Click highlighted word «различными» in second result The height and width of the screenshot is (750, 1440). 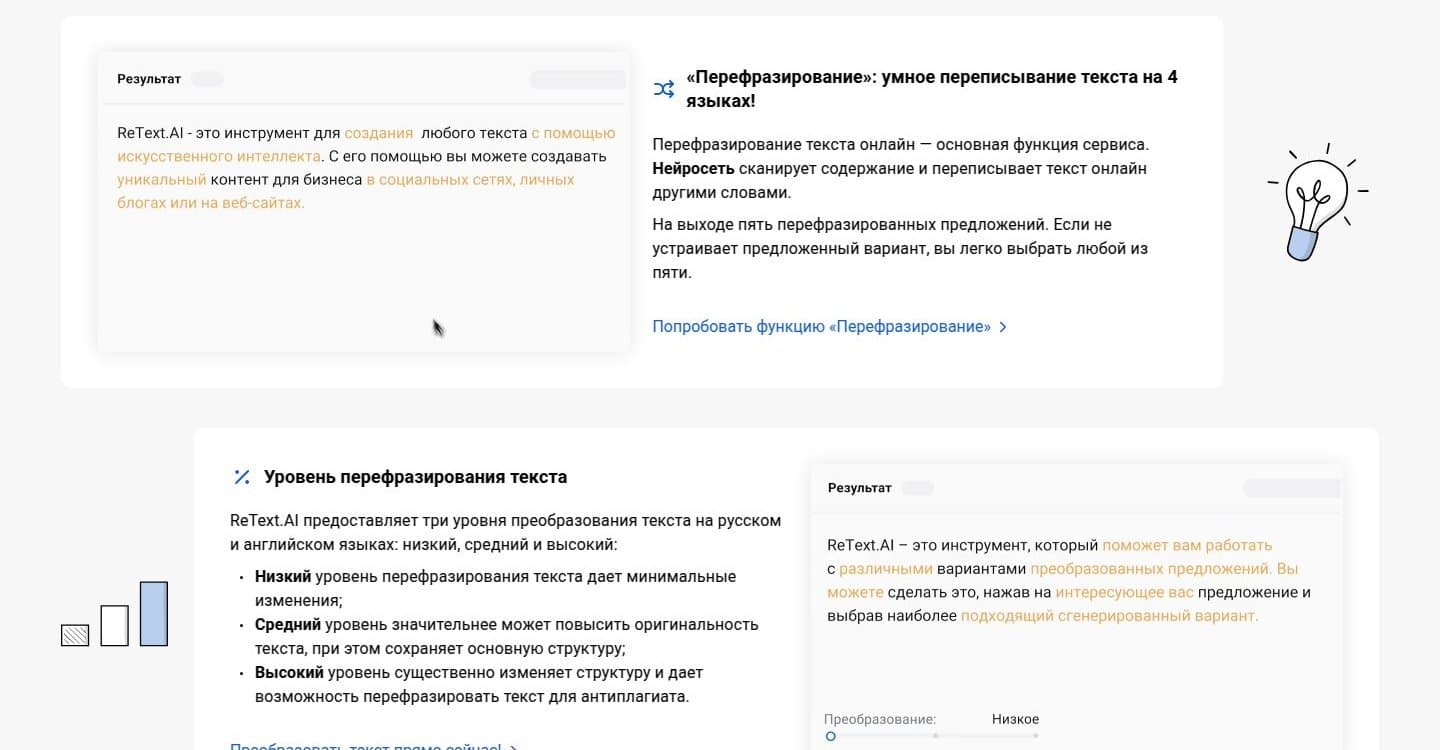coord(886,569)
